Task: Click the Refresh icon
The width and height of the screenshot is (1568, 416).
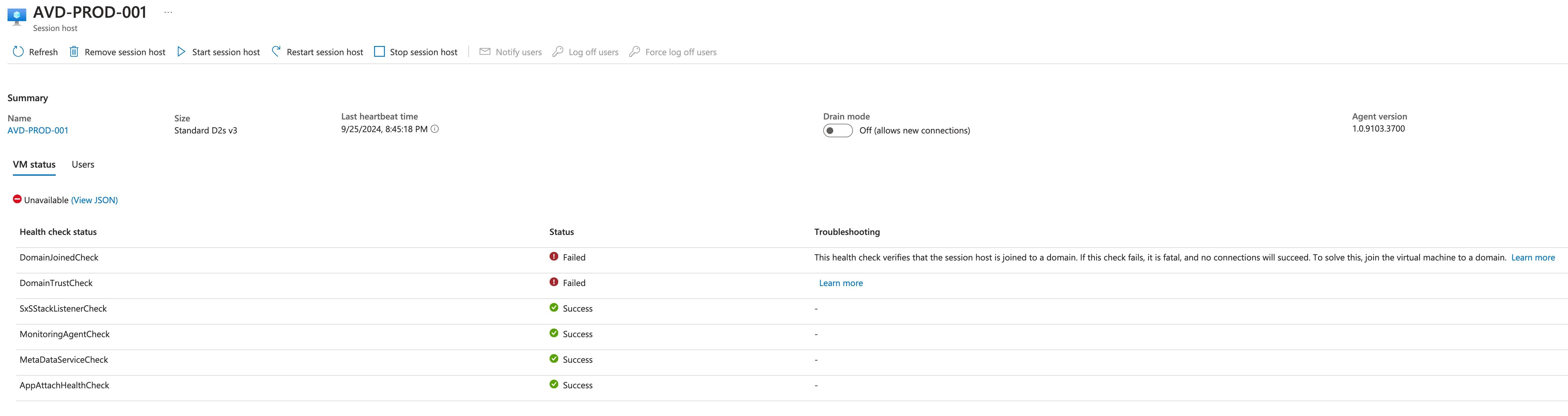Action: pyautogui.click(x=18, y=52)
